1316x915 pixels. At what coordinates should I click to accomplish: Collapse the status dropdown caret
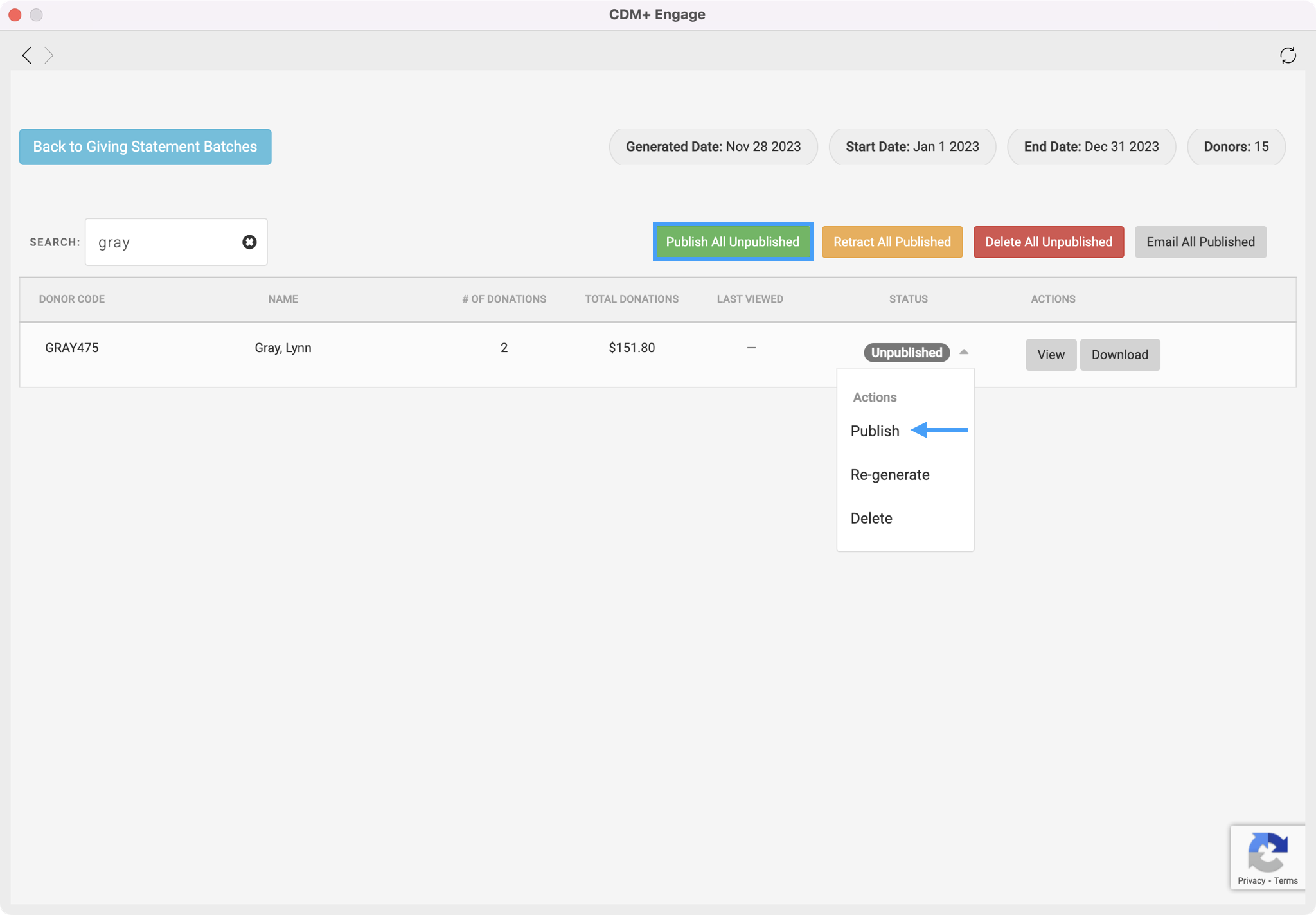pyautogui.click(x=963, y=352)
